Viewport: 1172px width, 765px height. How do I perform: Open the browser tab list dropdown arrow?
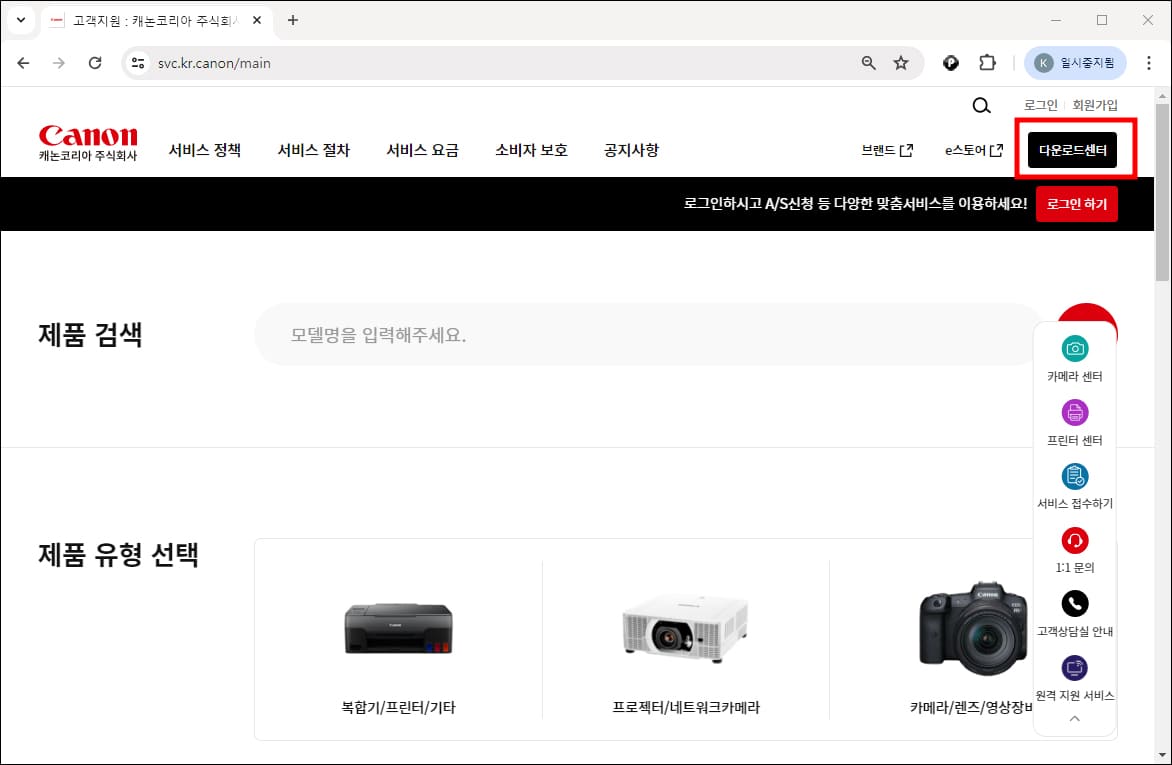coord(20,20)
